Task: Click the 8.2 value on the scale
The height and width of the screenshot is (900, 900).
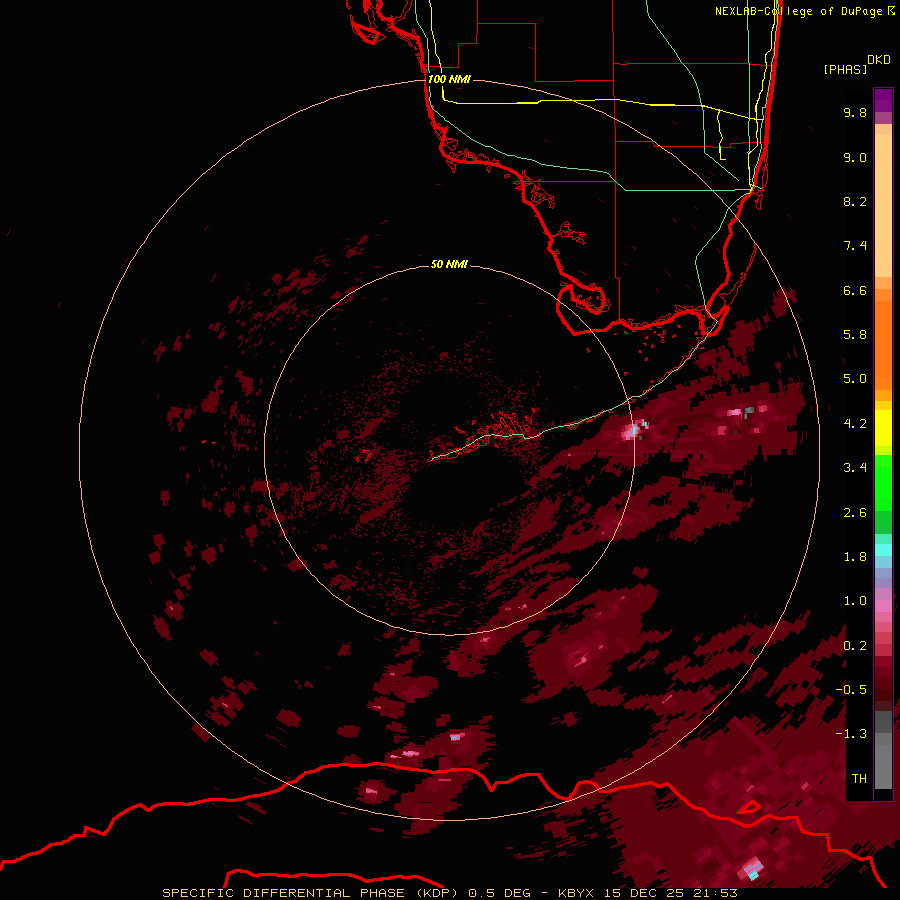Action: point(855,201)
